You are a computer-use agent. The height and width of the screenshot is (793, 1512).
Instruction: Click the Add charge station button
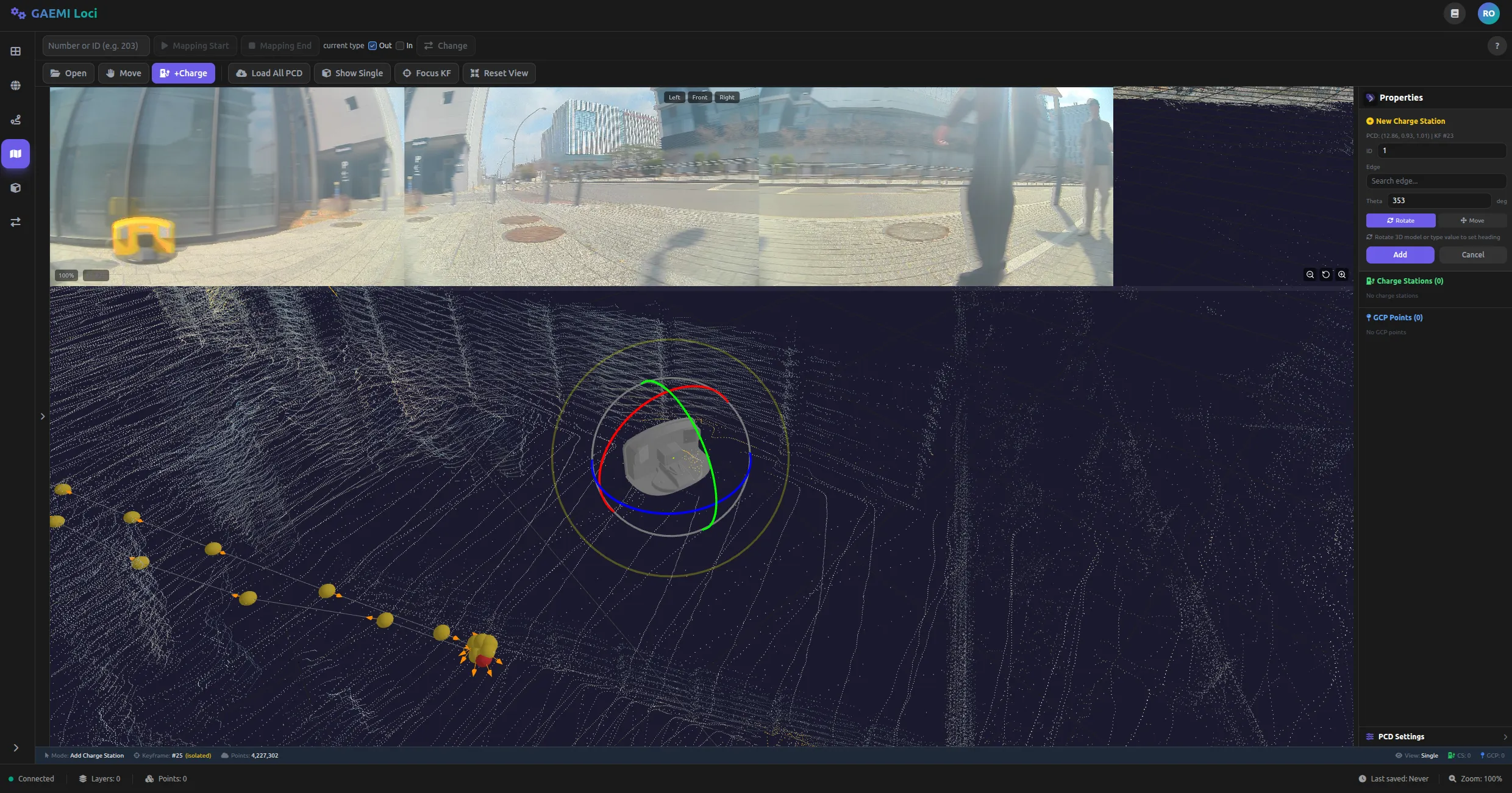1400,255
